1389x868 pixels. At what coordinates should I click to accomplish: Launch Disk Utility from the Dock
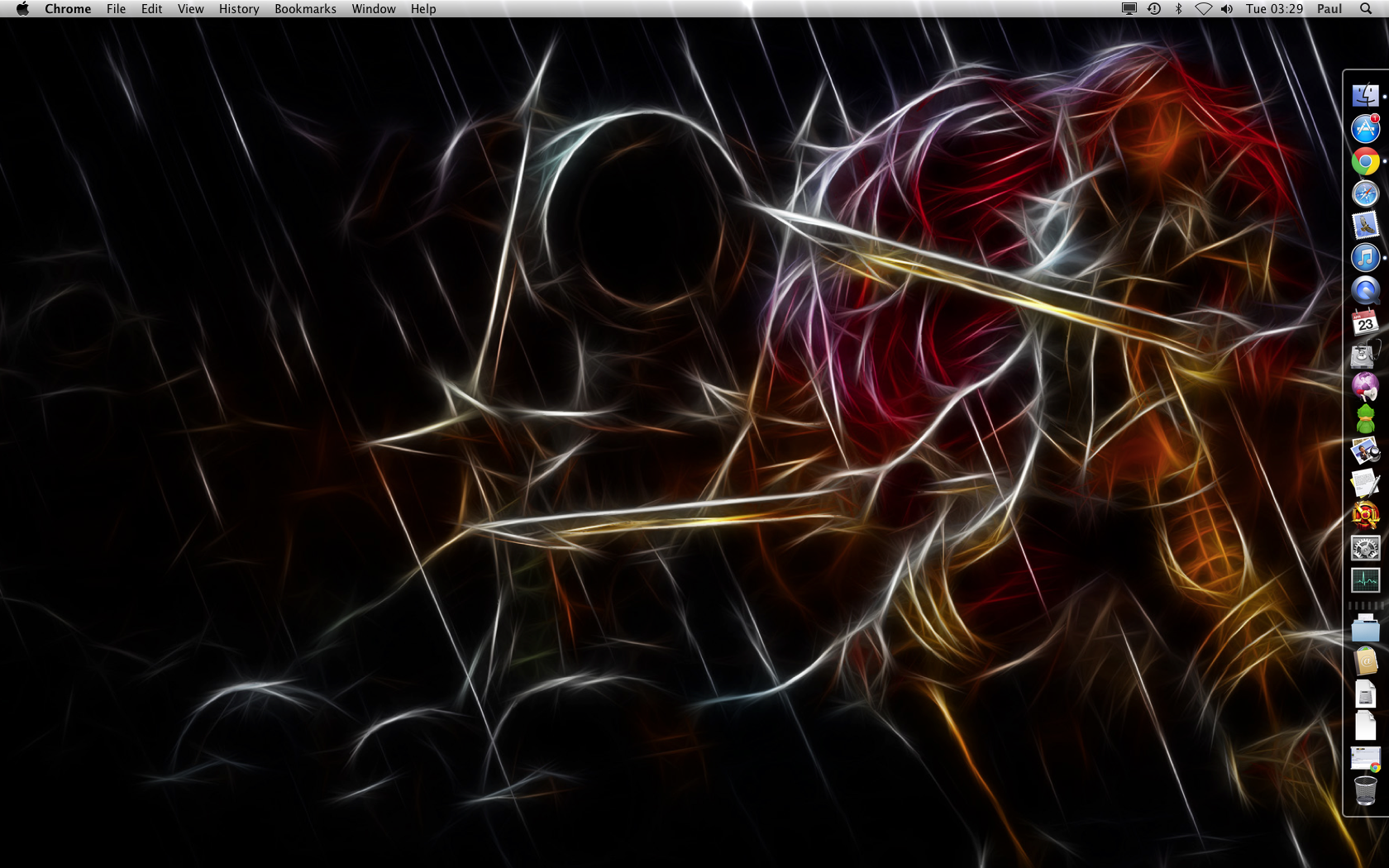1365,355
